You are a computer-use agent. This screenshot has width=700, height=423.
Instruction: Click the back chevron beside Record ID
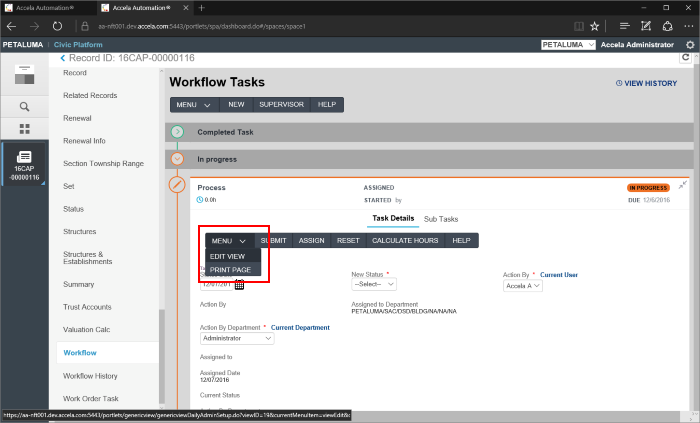click(x=62, y=59)
